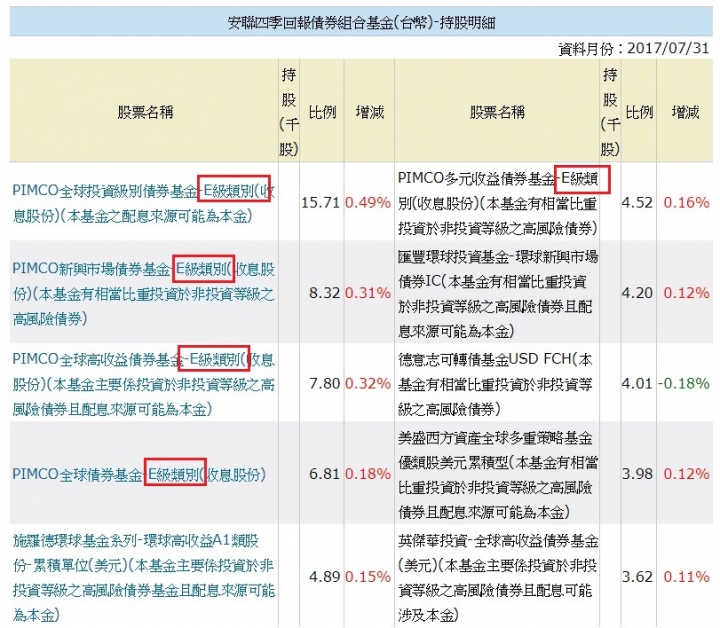
Task: Click 匯豐環球投資基金 環球新興市場債券IC text
Action: 498,293
